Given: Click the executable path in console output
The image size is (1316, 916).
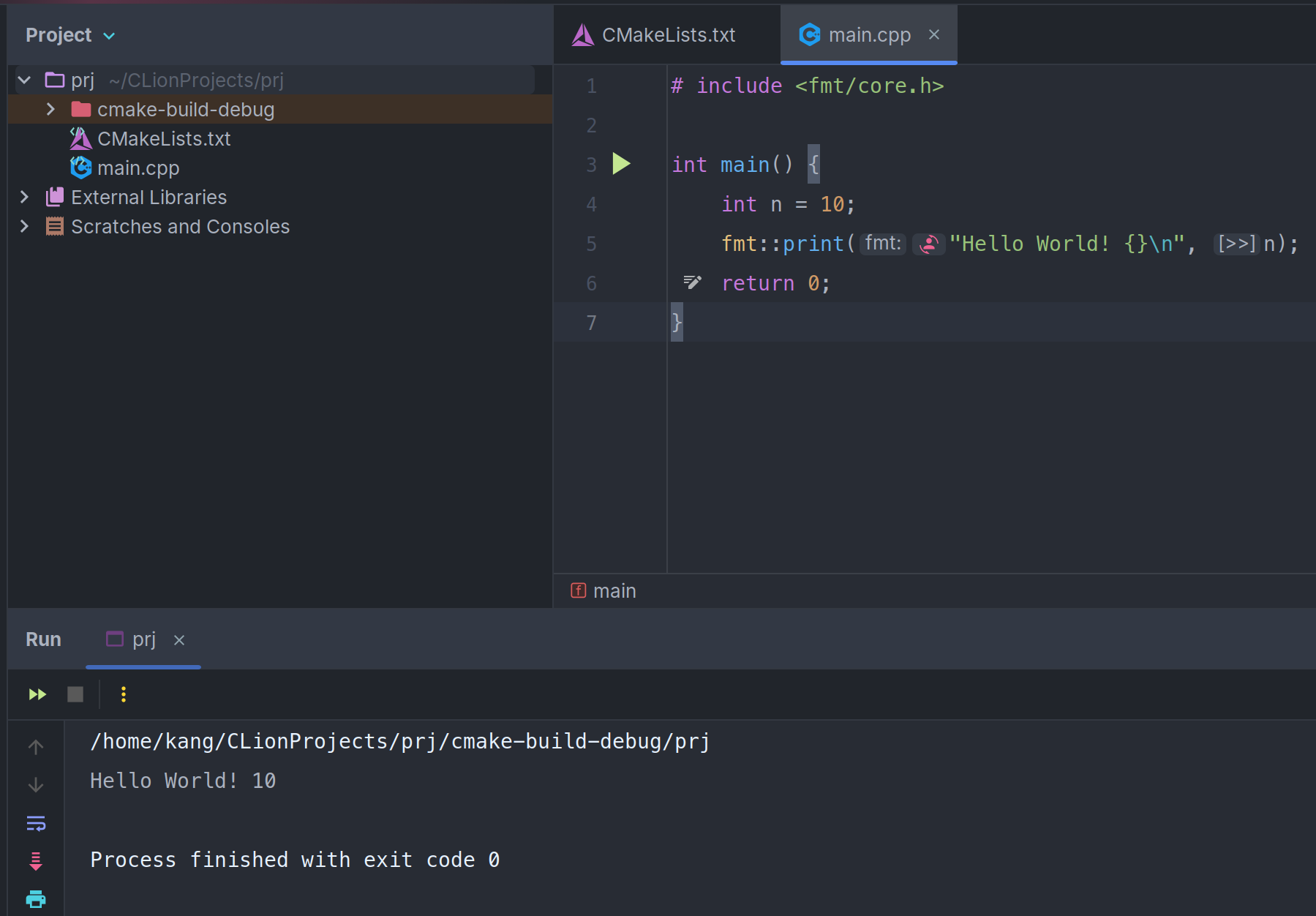Looking at the screenshot, I should point(400,741).
